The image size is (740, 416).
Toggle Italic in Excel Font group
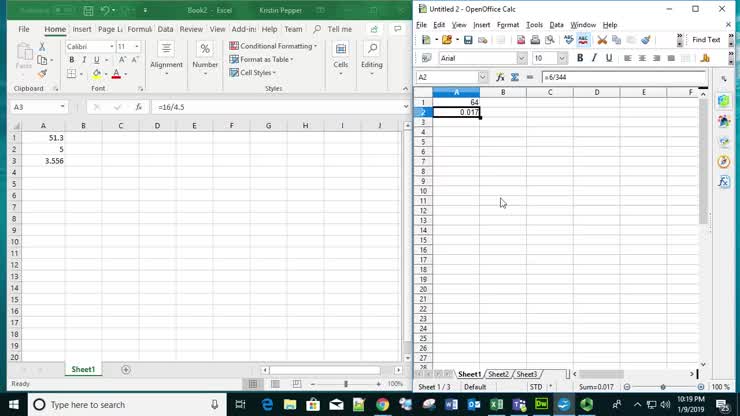pos(84,60)
